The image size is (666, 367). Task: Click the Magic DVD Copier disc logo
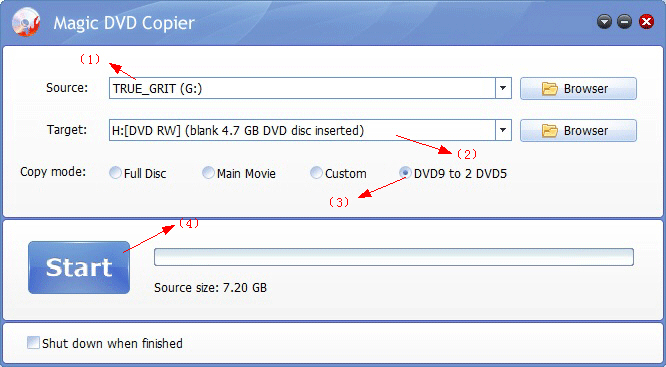tap(26, 22)
